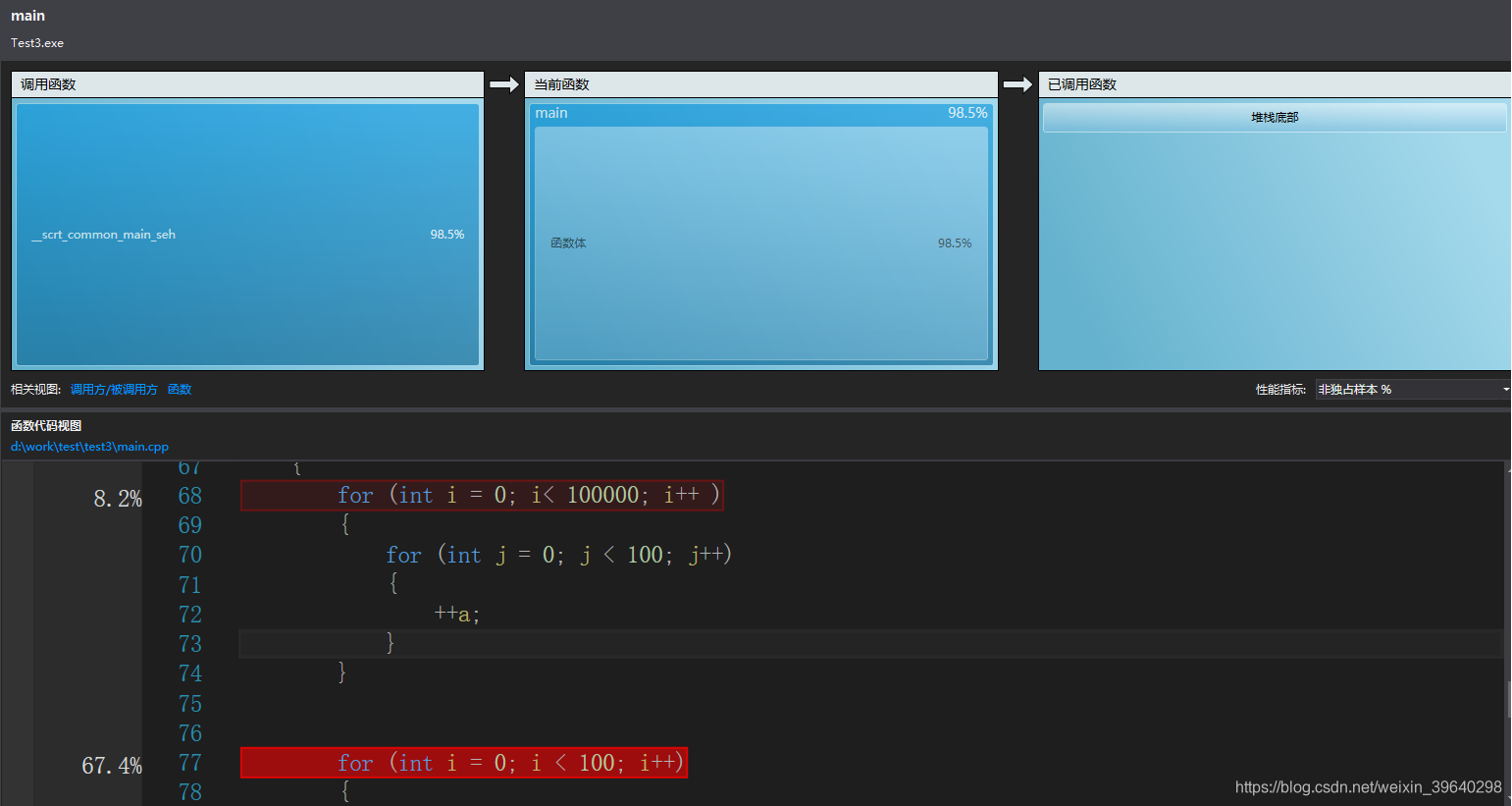The width and height of the screenshot is (1512, 806).
Task: Click the 67.4% sample percentage
Action: point(112,766)
